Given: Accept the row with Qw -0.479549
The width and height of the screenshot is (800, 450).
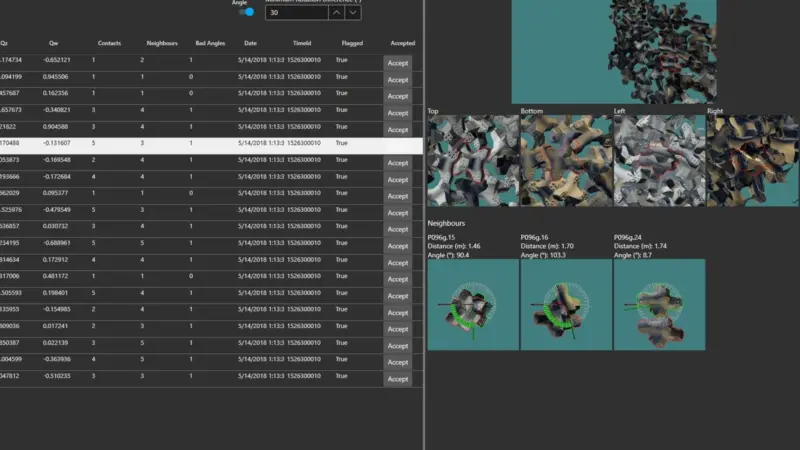Looking at the screenshot, I should pyautogui.click(x=397, y=213).
